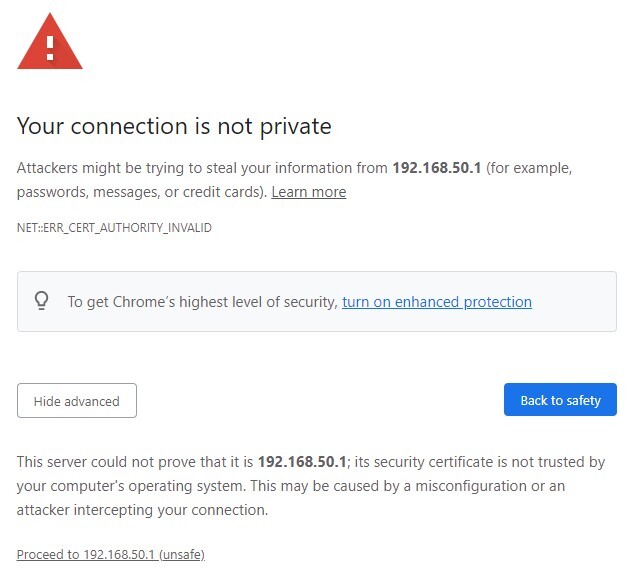Click 'To get Chrome's highest level' tip text

click(202, 302)
